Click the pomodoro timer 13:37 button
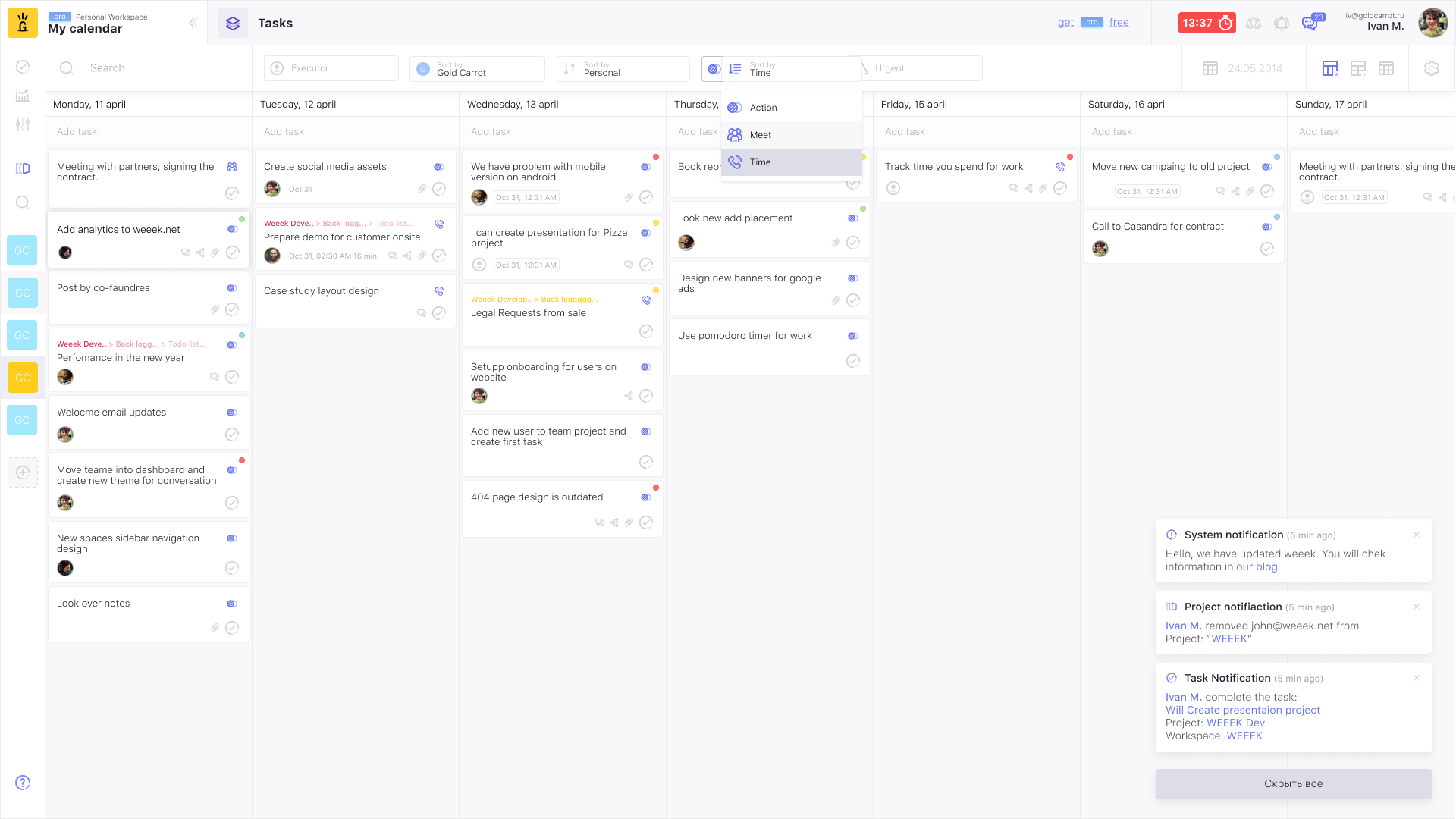 (x=1207, y=23)
